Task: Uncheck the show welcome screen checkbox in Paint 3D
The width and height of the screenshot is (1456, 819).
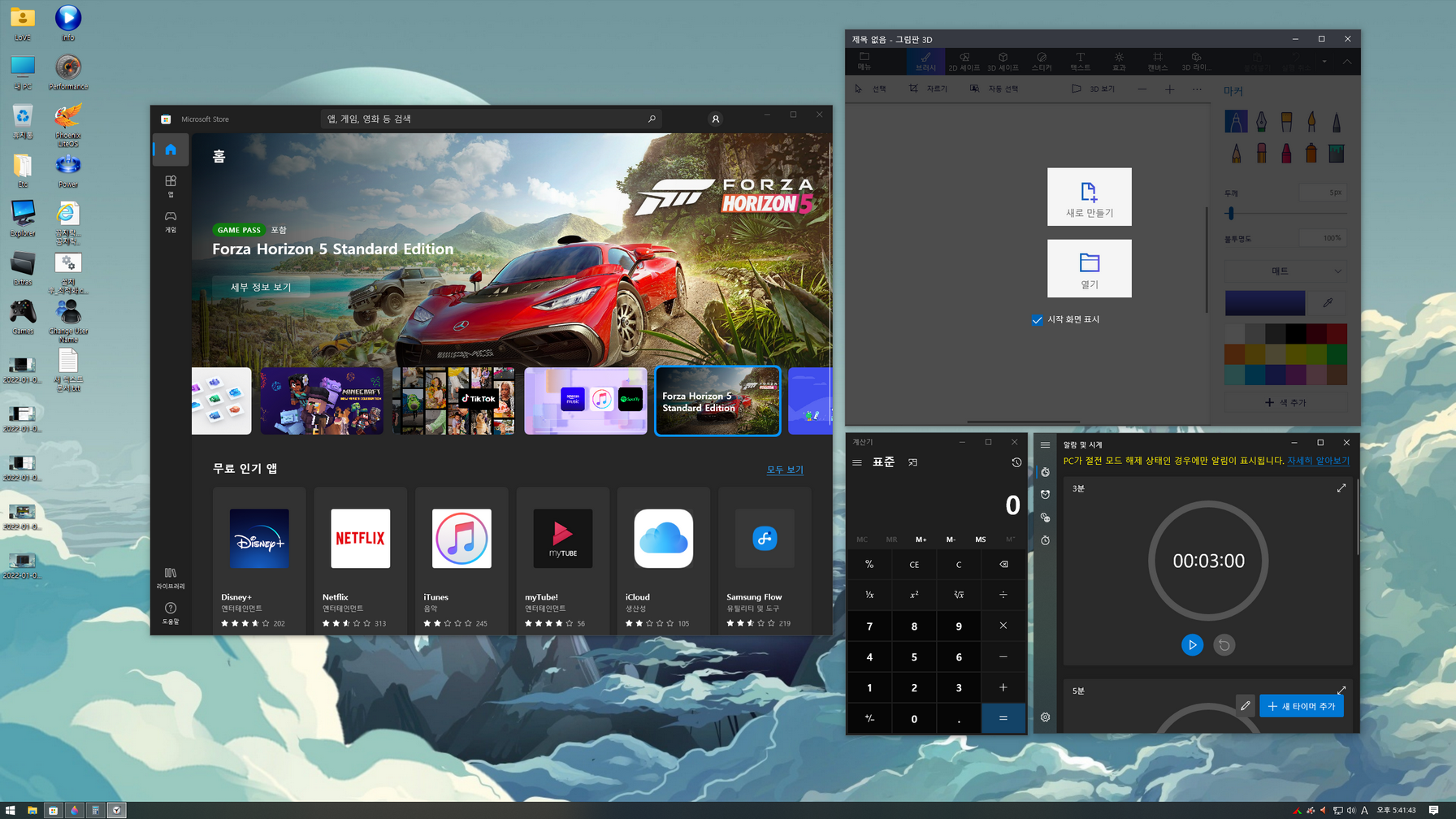Action: coord(1037,320)
